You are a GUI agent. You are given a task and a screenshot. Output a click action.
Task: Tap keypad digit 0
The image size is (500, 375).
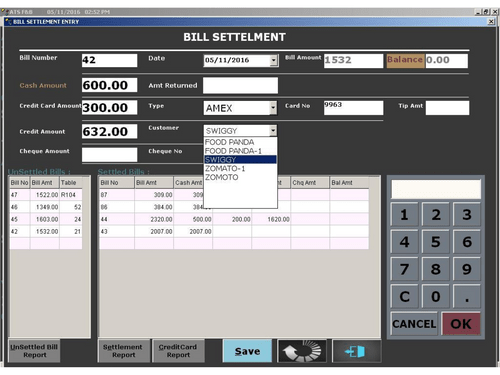[x=436, y=296]
